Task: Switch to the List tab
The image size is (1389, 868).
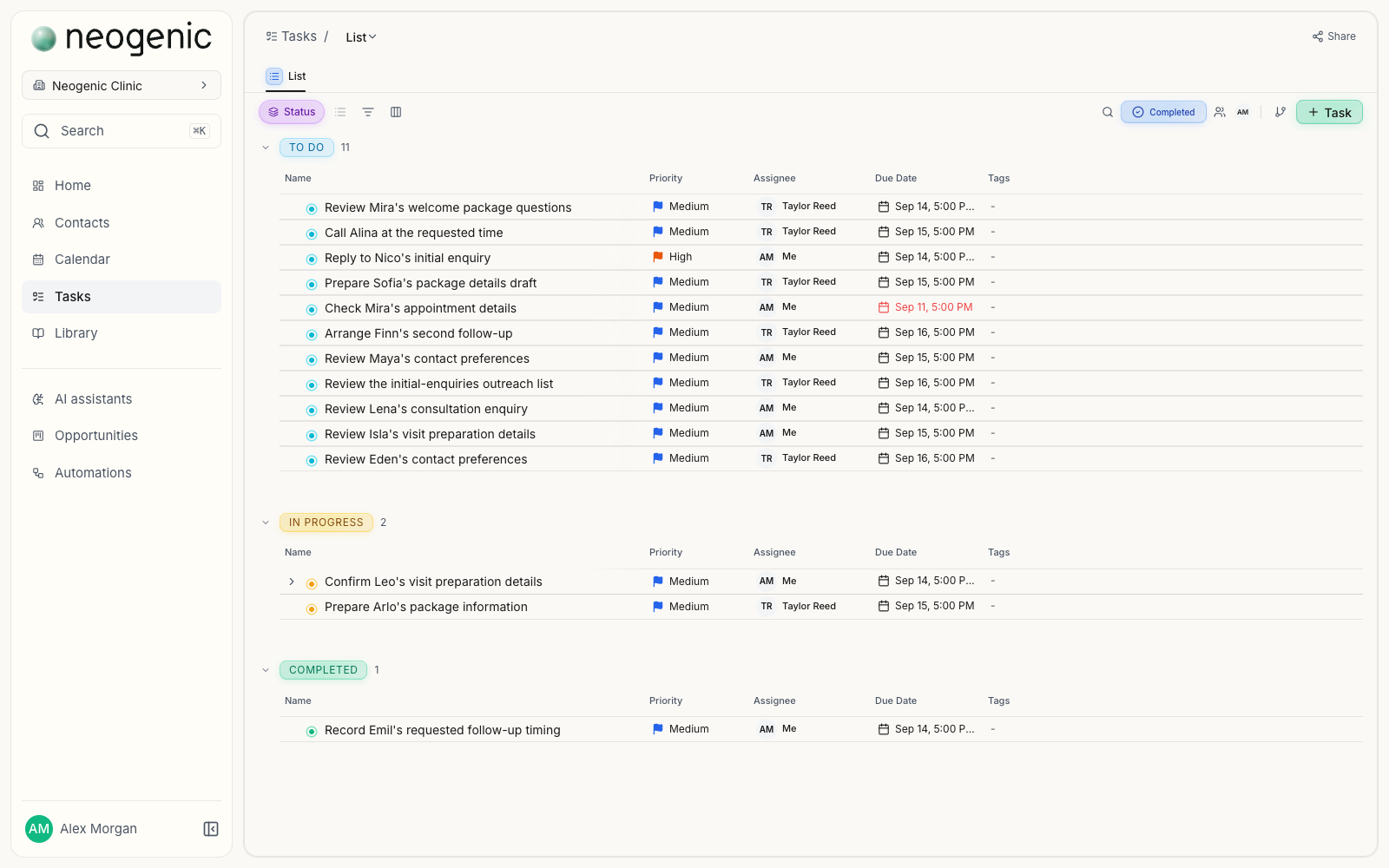Action: (286, 76)
